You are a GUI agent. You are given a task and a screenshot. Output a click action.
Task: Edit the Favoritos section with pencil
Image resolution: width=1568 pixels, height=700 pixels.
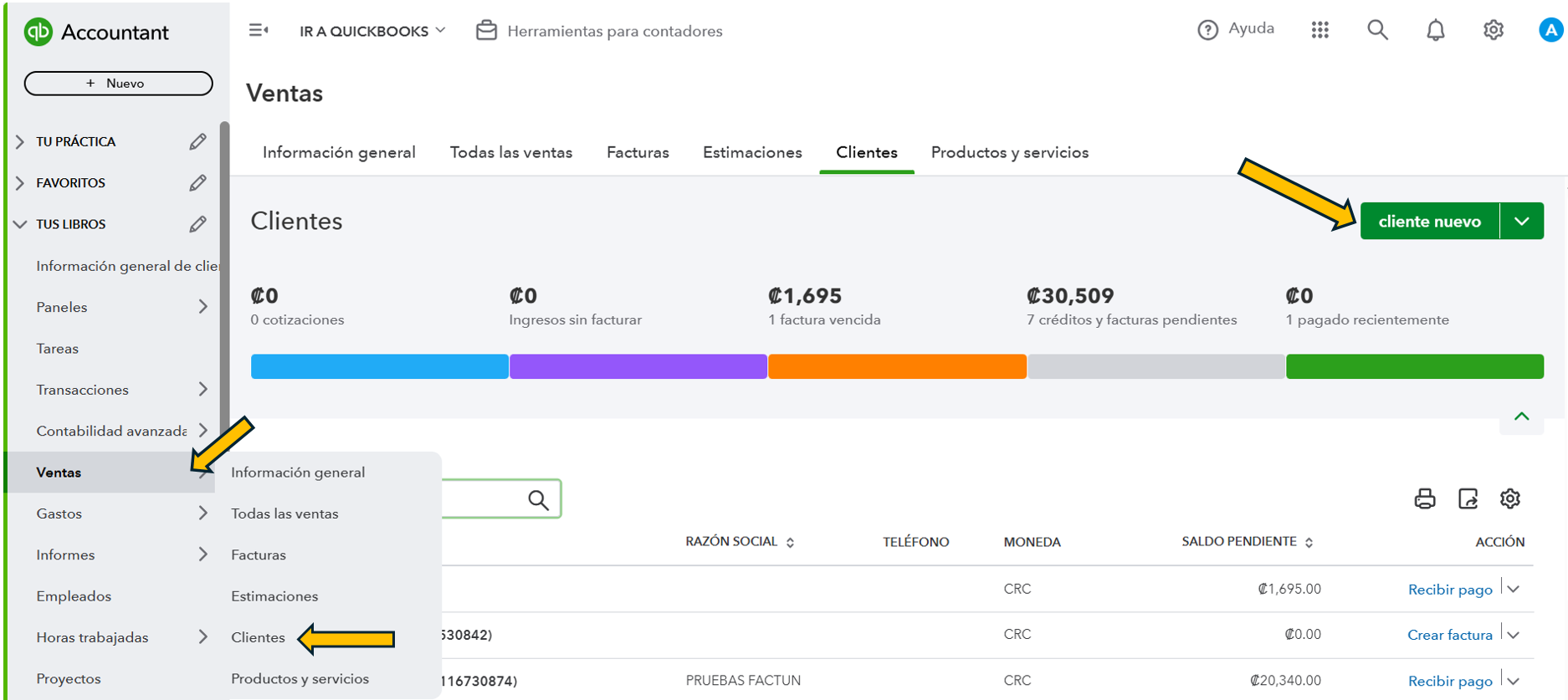197,183
